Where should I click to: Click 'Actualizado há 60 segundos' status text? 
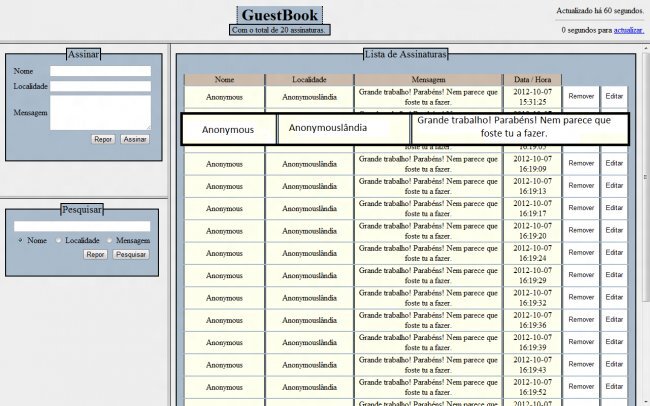pyautogui.click(x=600, y=11)
